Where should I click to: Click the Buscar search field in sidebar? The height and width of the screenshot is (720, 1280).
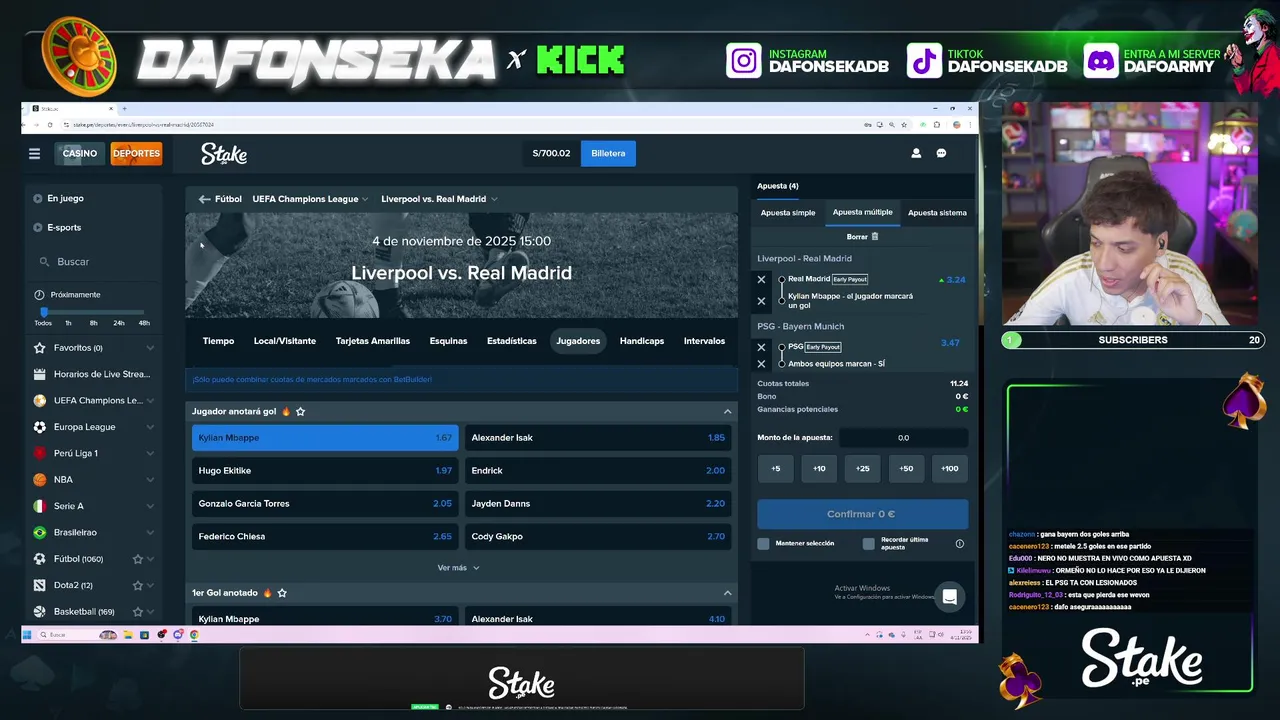pos(95,262)
